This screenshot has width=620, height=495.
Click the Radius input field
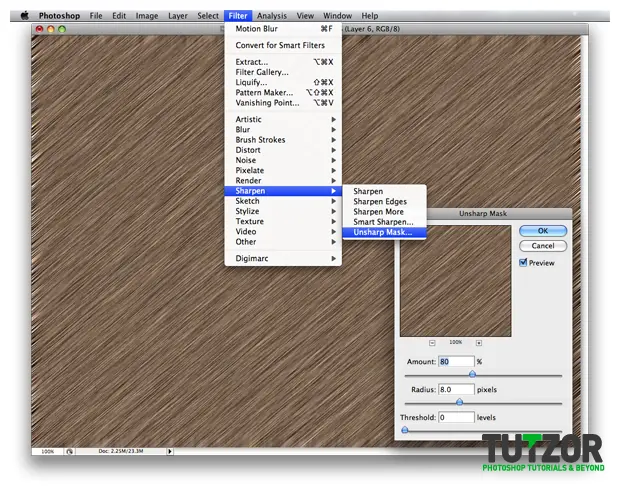point(456,389)
